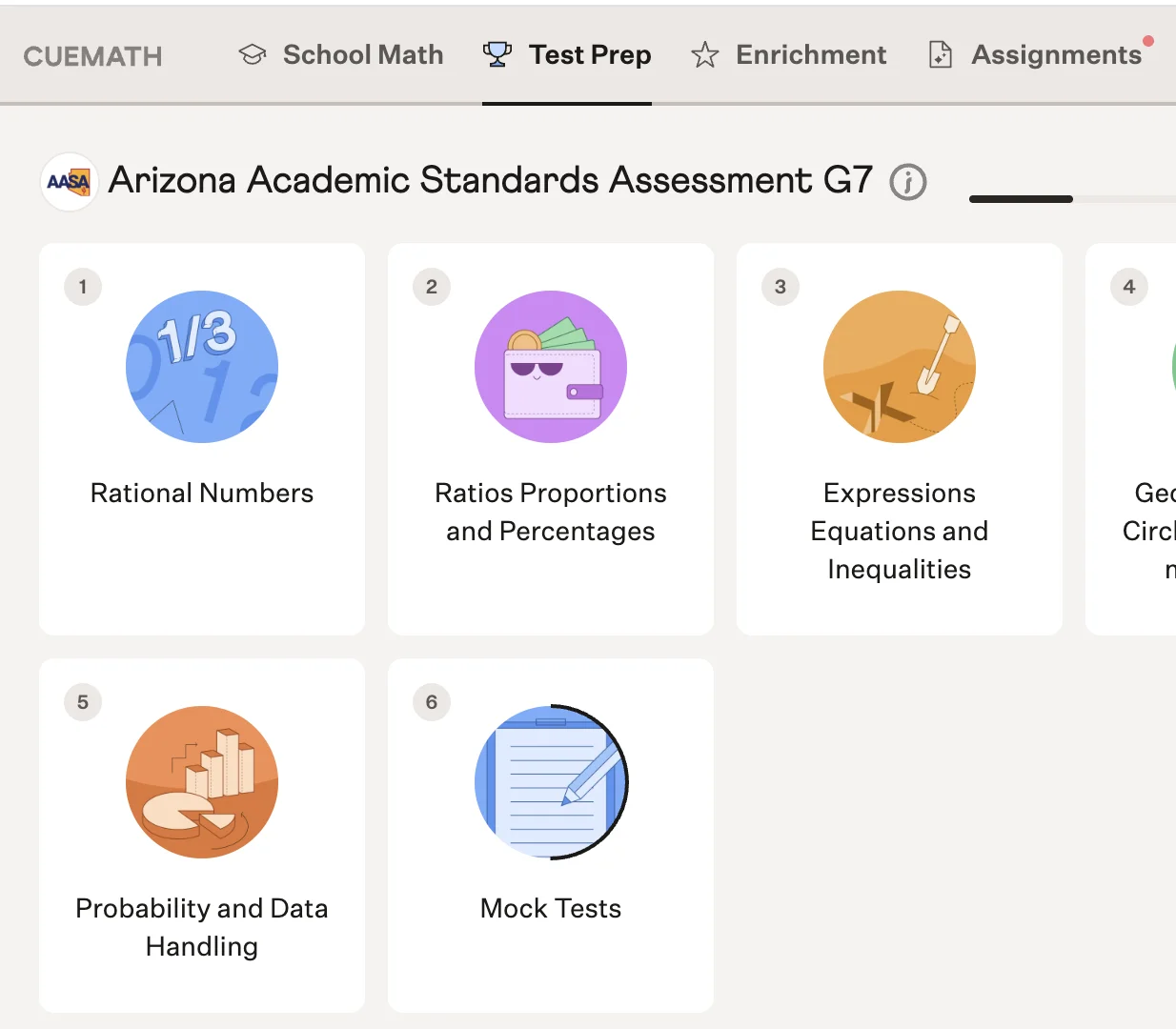Click the purple wallet Ratios icon
The width and height of the screenshot is (1176, 1029).
point(551,367)
